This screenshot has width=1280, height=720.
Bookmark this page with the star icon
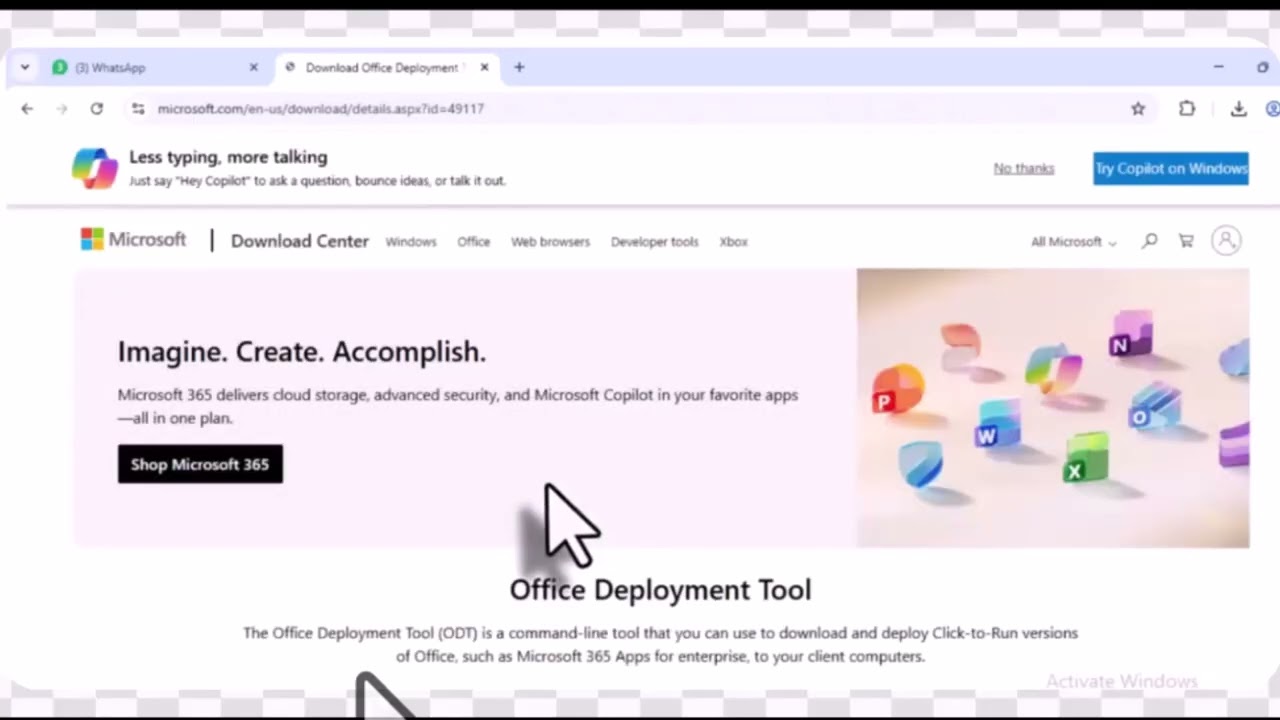1138,109
